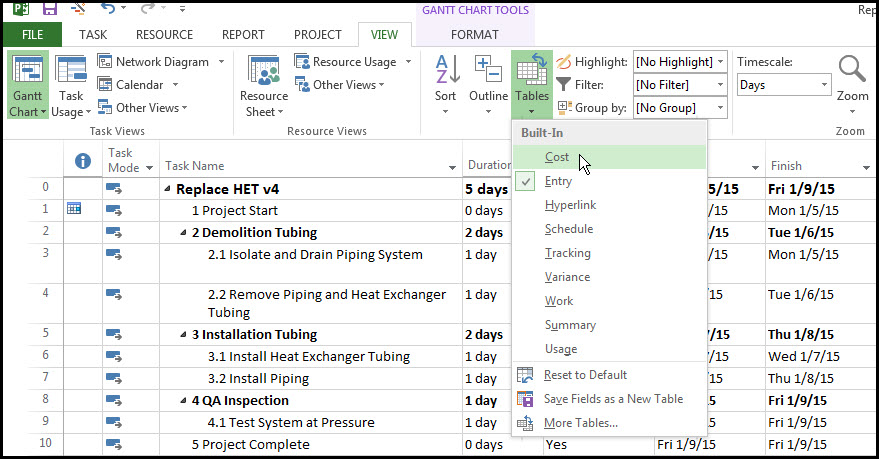This screenshot has width=879, height=459.
Task: Switch to Task Usage view
Action: pyautogui.click(x=71, y=86)
